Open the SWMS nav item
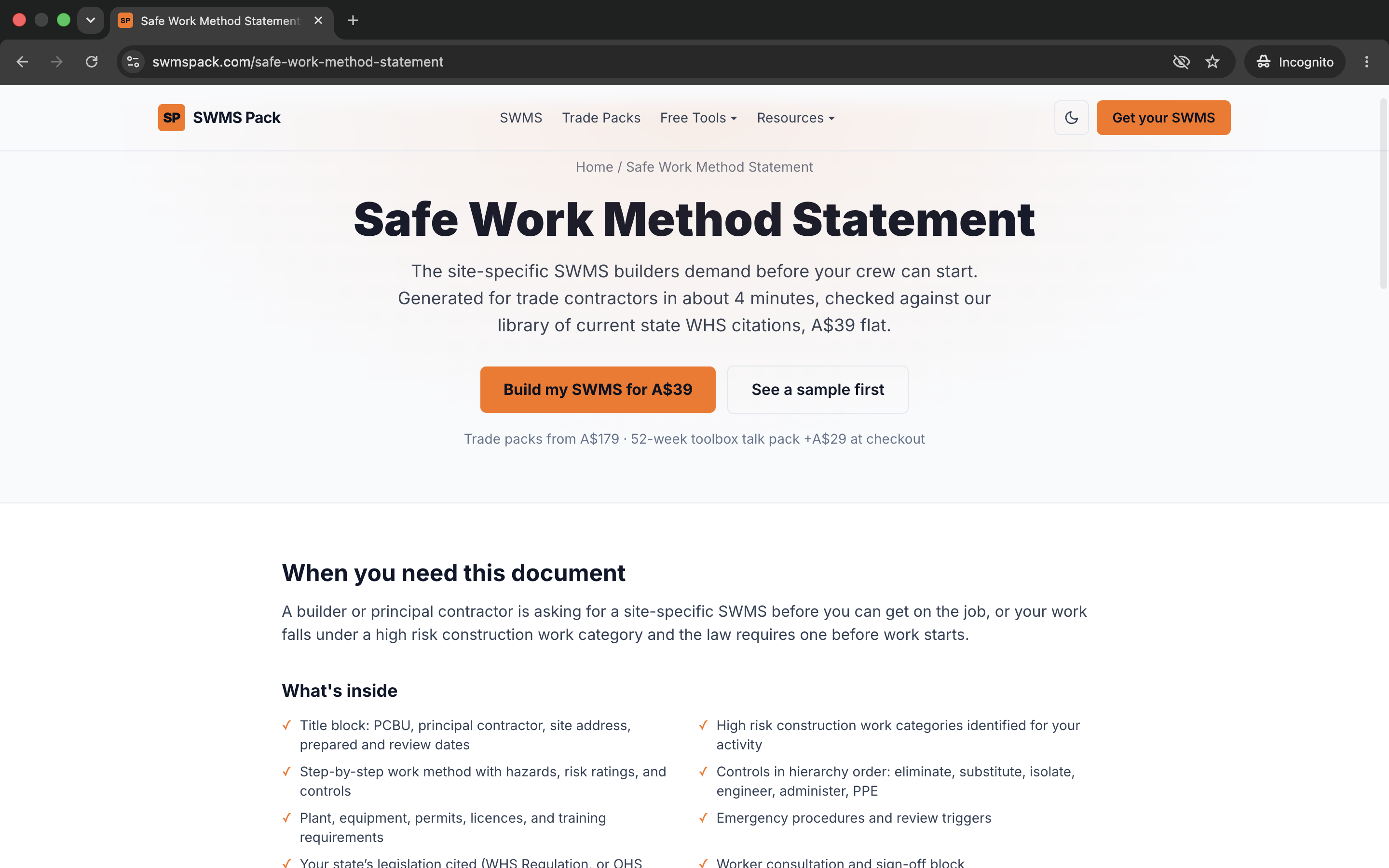 tap(520, 118)
